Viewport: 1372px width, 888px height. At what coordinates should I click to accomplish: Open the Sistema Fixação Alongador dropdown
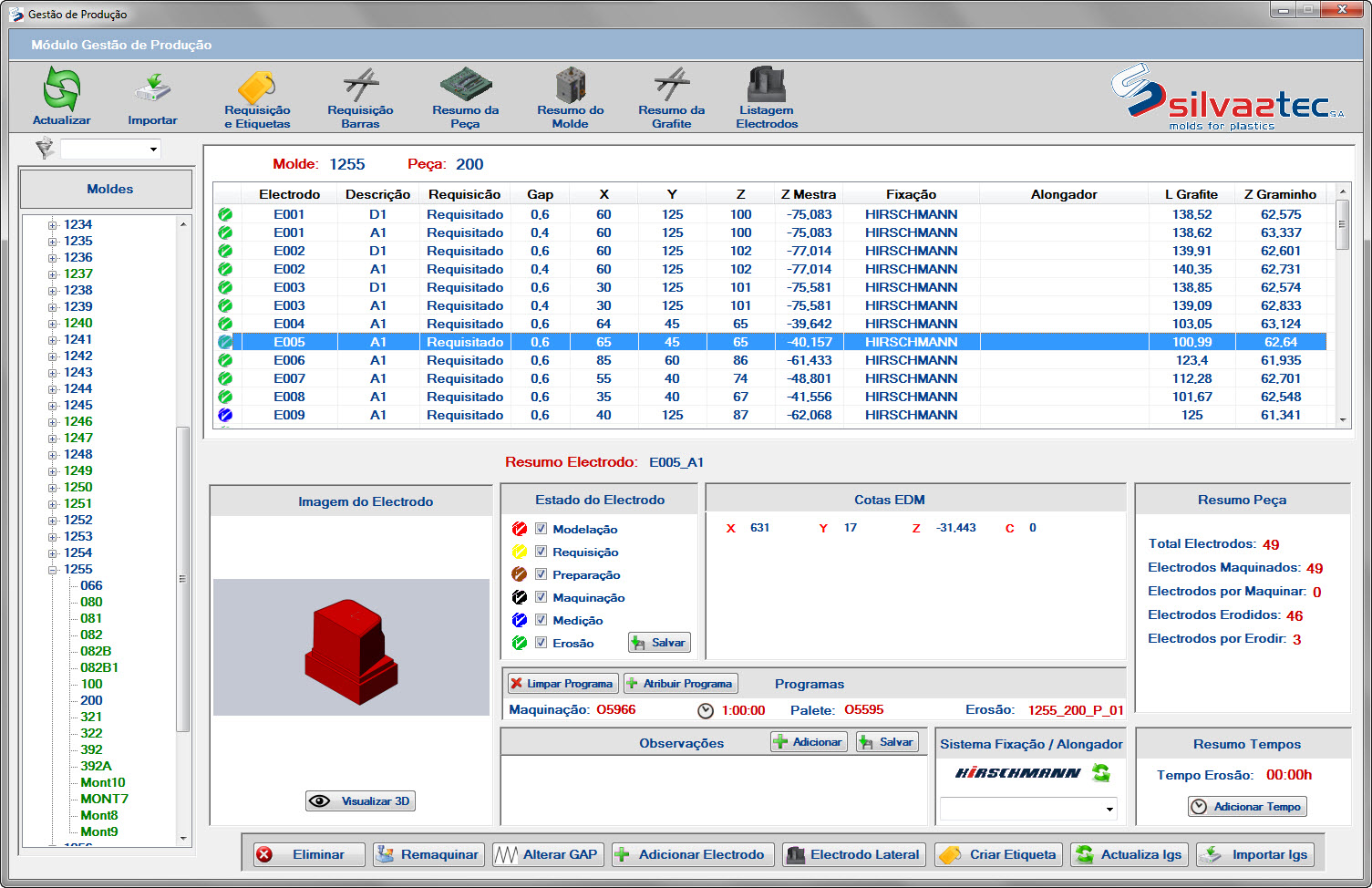[x=1109, y=809]
